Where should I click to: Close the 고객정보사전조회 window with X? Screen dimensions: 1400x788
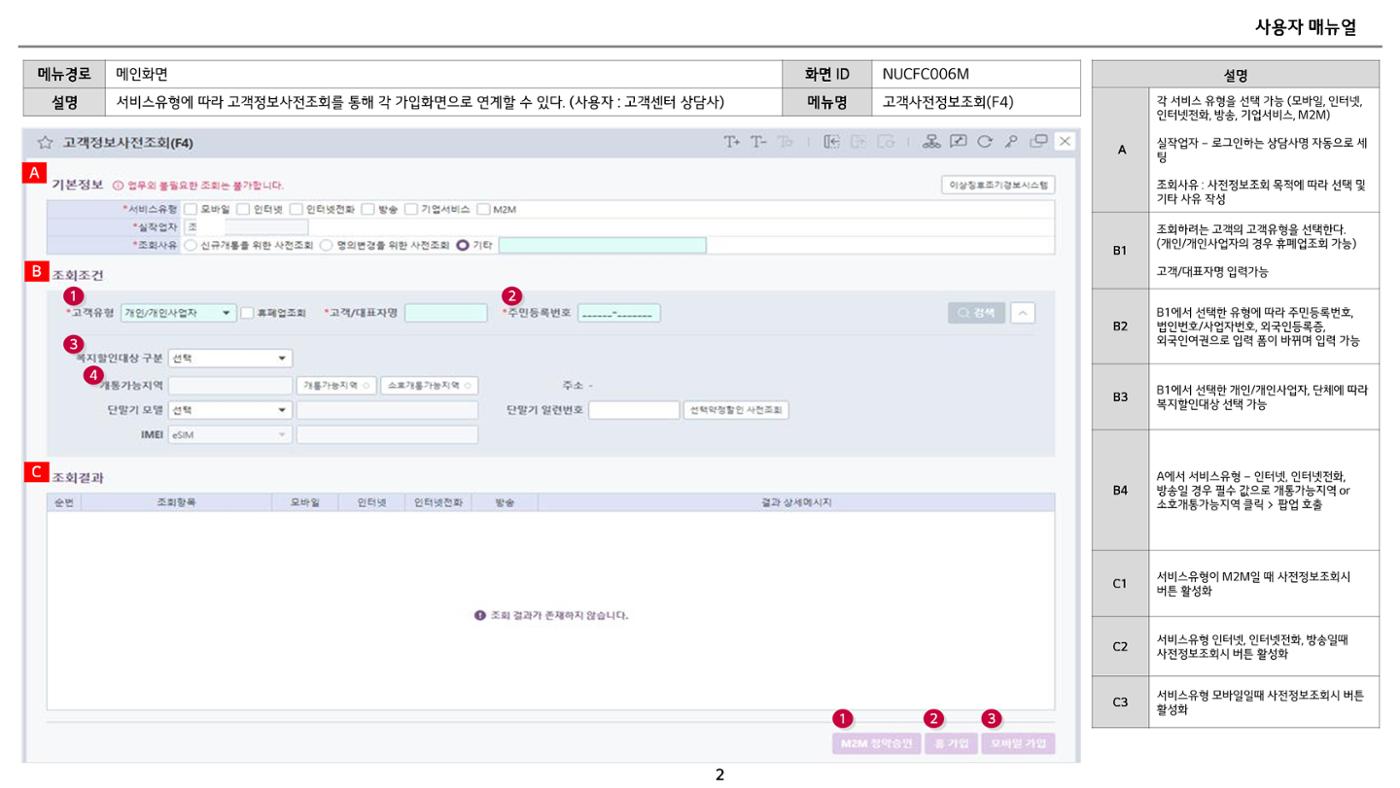click(1065, 142)
